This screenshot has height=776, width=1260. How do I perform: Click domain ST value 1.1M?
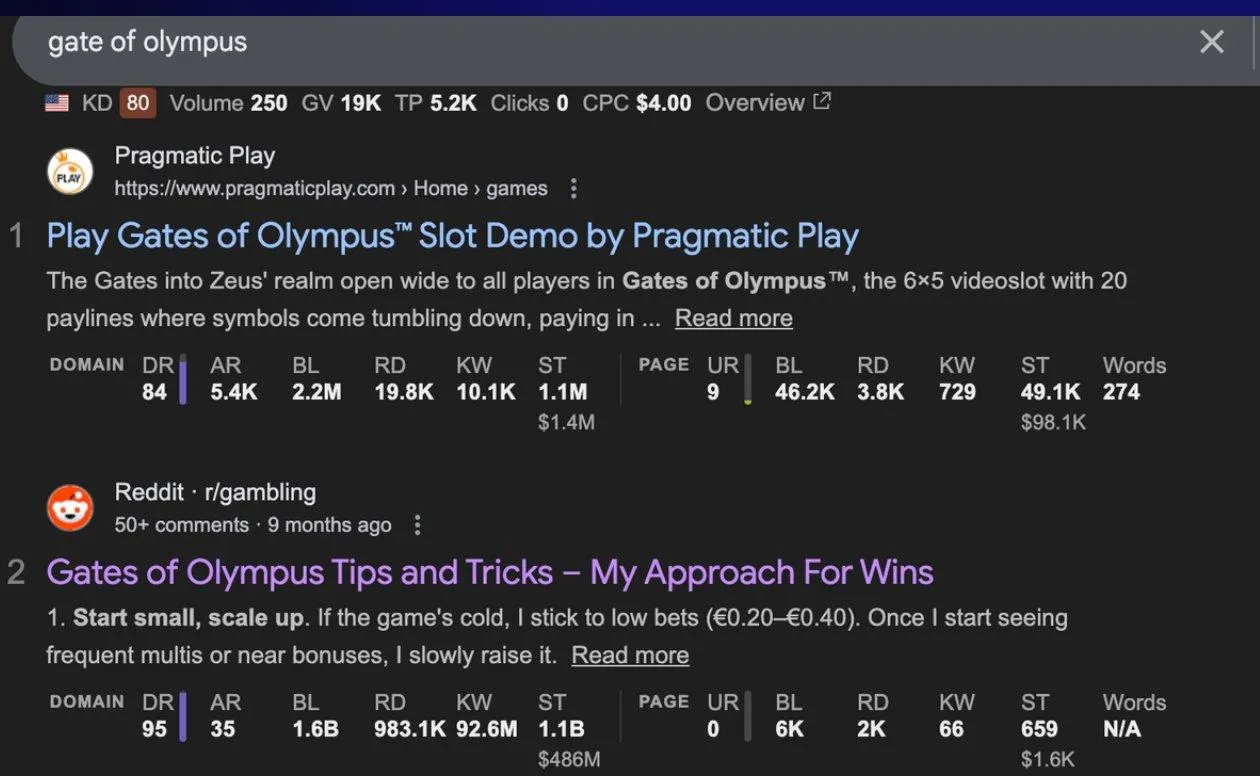[x=563, y=392]
